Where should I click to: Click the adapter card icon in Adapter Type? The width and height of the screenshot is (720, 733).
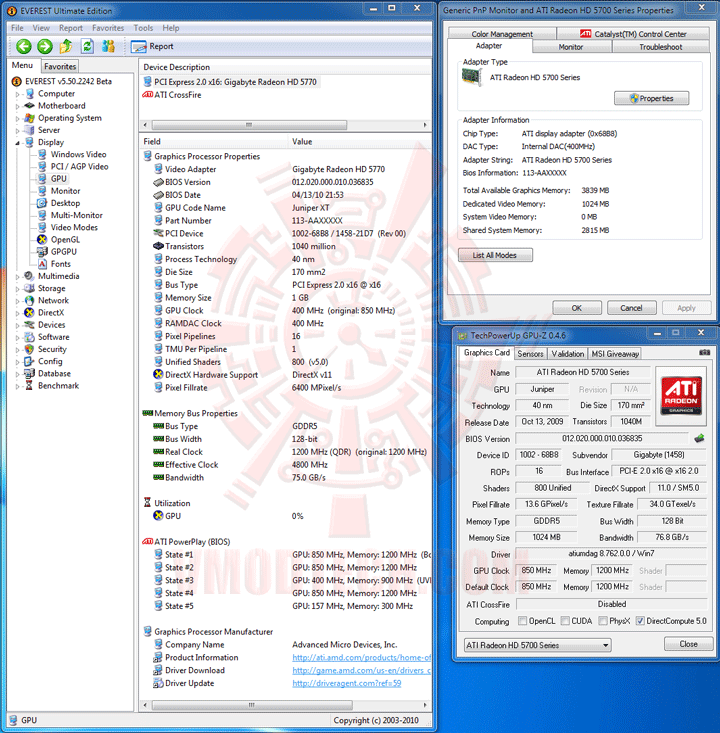(471, 76)
